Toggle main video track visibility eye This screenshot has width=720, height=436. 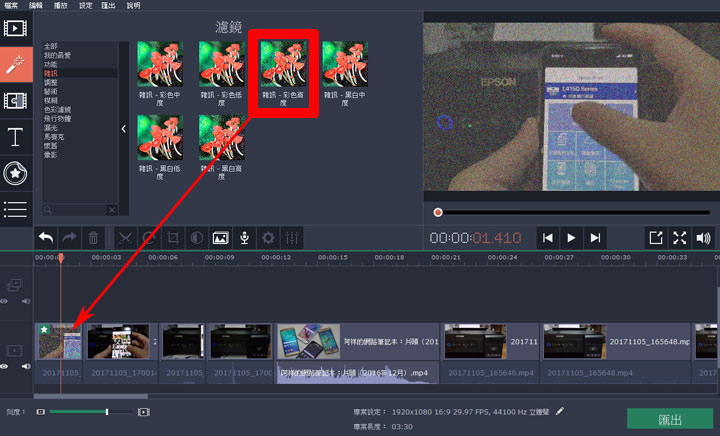4,366
